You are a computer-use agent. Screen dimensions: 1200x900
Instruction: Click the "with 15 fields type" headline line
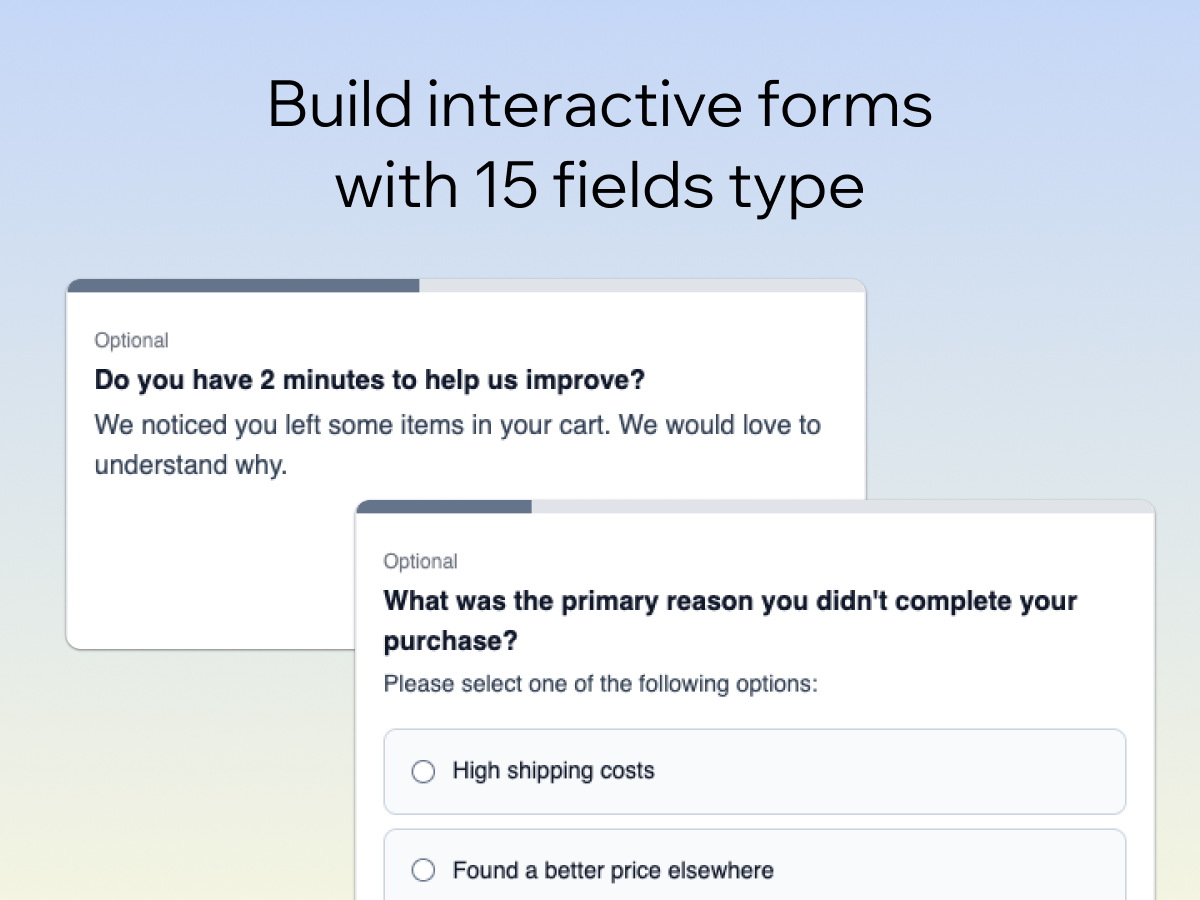(x=600, y=185)
